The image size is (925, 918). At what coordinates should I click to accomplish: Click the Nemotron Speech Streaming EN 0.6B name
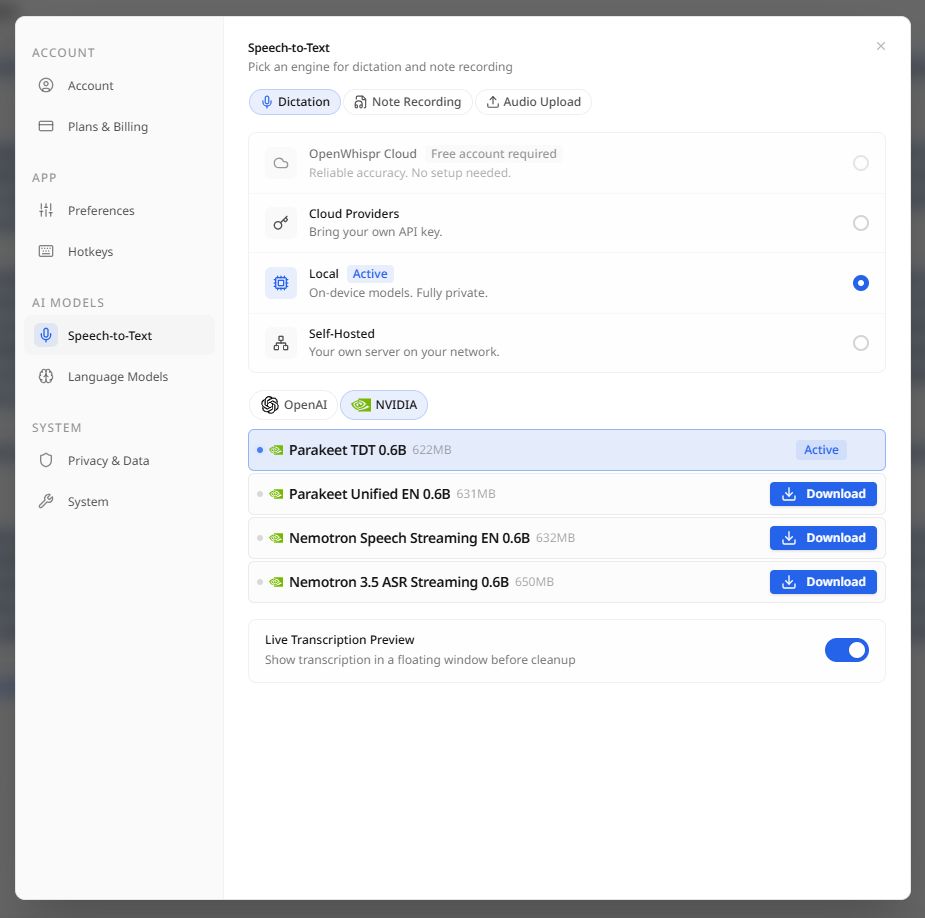pos(409,538)
